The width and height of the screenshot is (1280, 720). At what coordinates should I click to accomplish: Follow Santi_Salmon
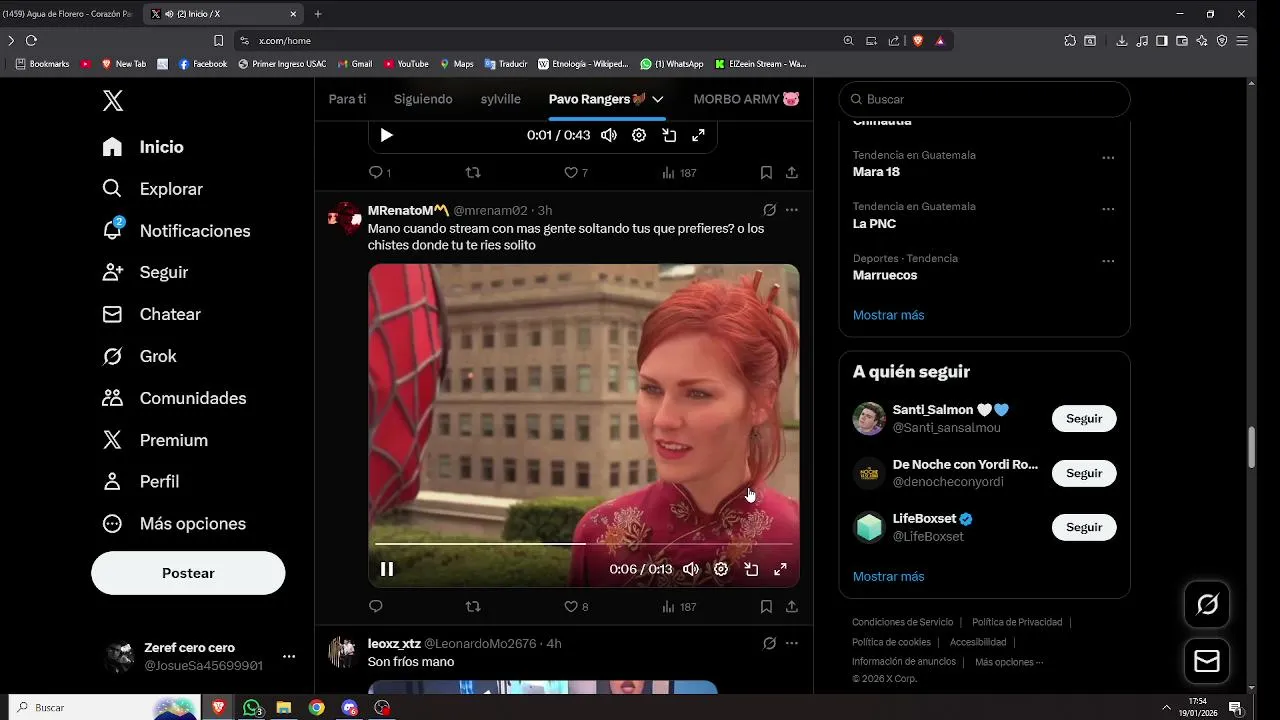[1084, 419]
